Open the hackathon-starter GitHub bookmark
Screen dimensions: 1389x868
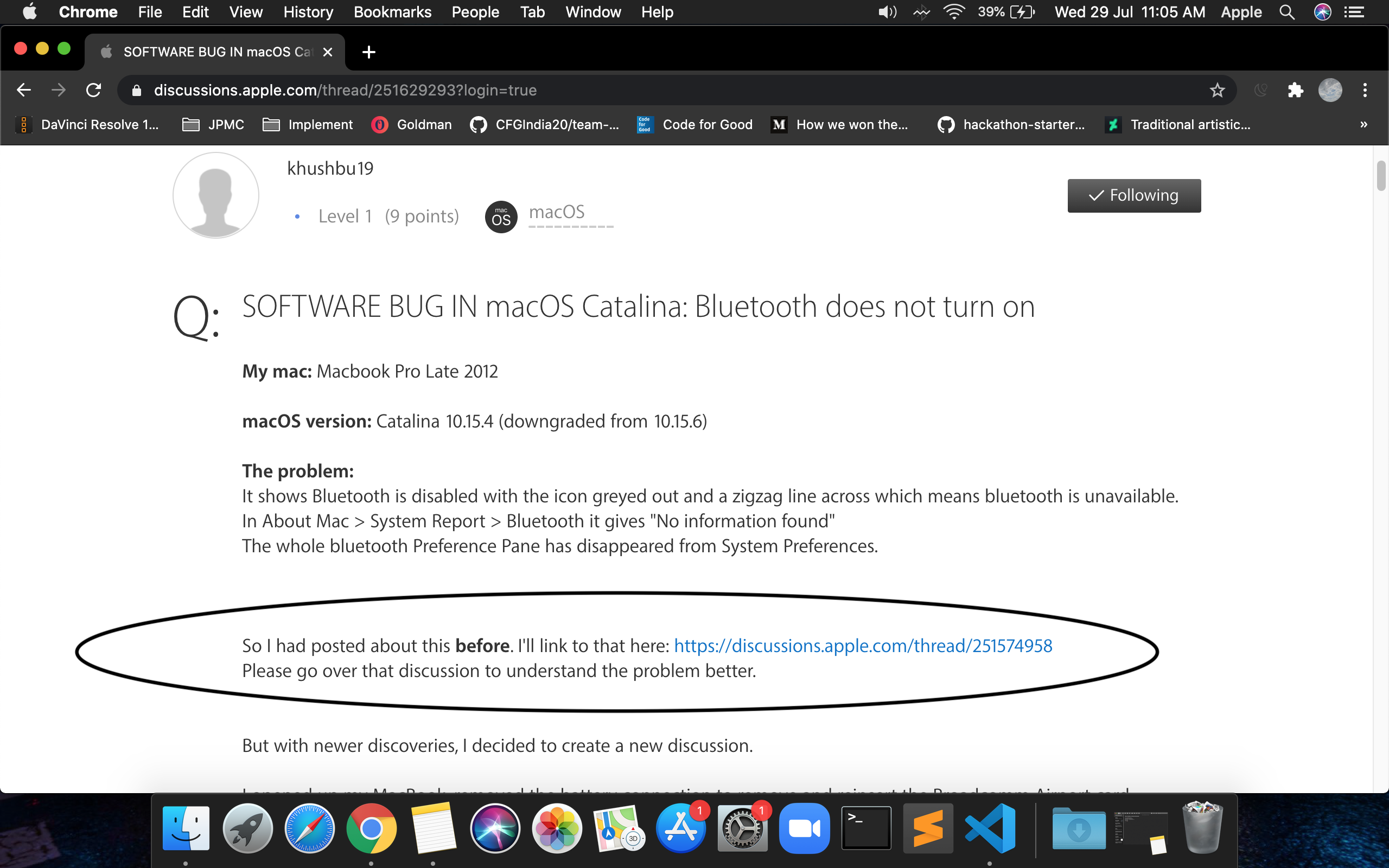coord(1011,125)
